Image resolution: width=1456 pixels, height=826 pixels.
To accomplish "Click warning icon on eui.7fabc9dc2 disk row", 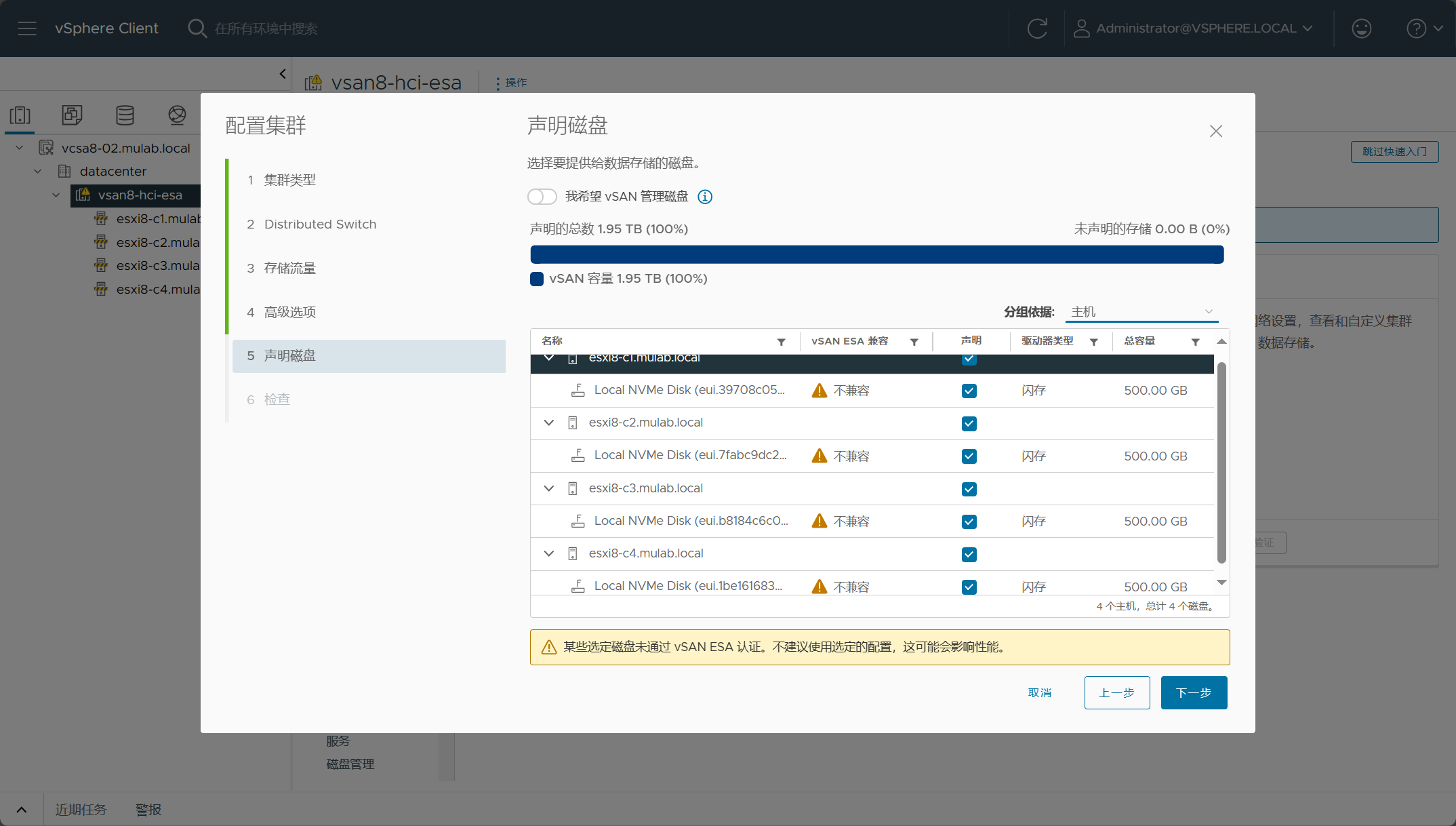I will (820, 456).
